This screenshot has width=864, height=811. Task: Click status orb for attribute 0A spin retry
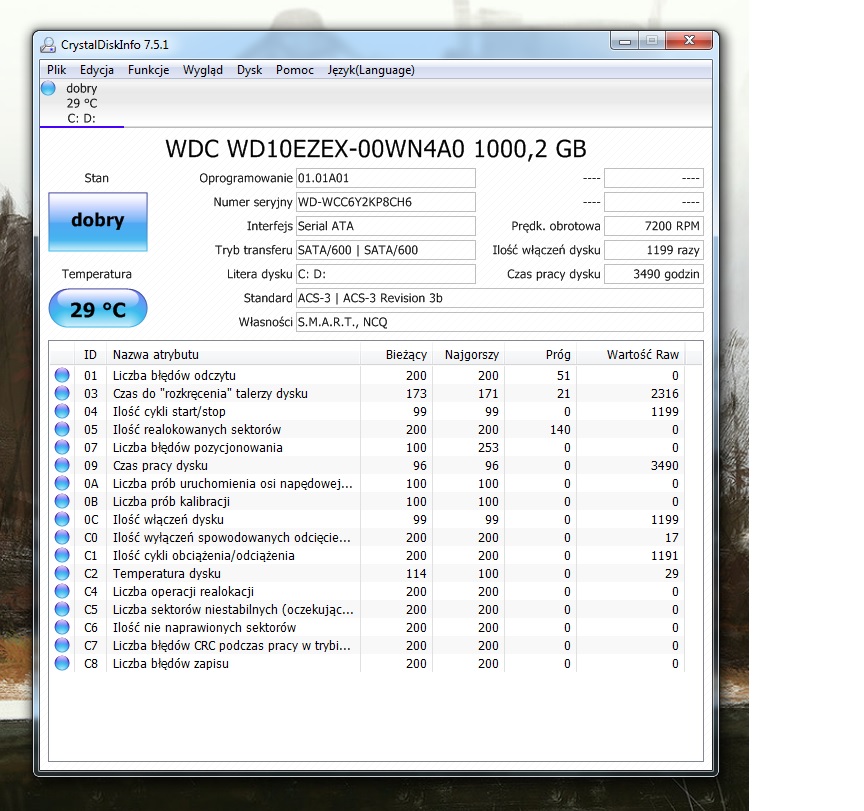click(62, 483)
